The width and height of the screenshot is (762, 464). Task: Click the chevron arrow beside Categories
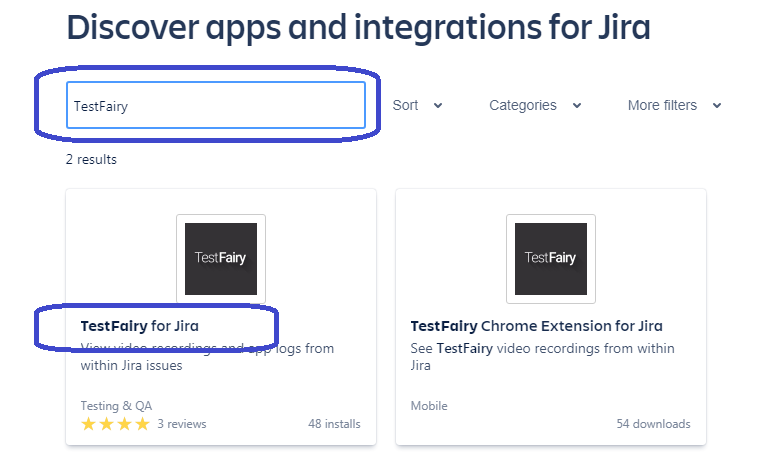[577, 106]
